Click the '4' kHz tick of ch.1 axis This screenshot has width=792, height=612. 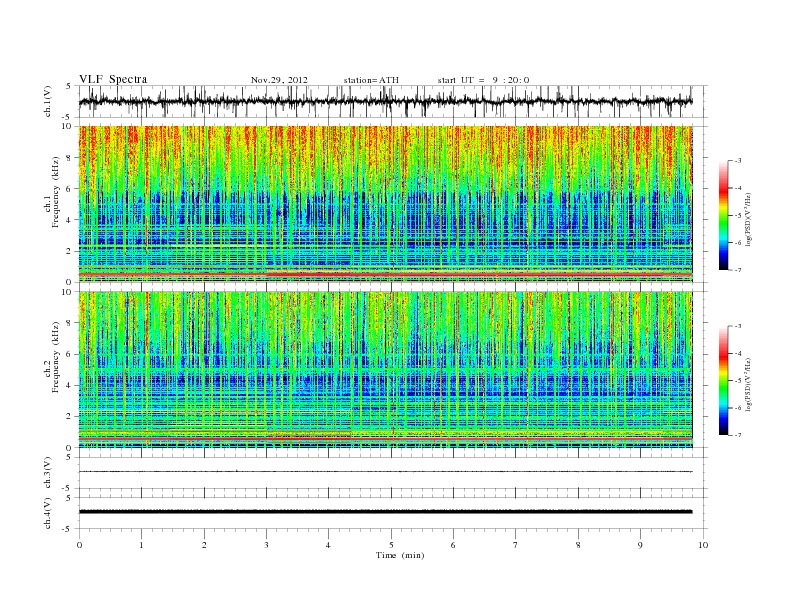click(70, 220)
